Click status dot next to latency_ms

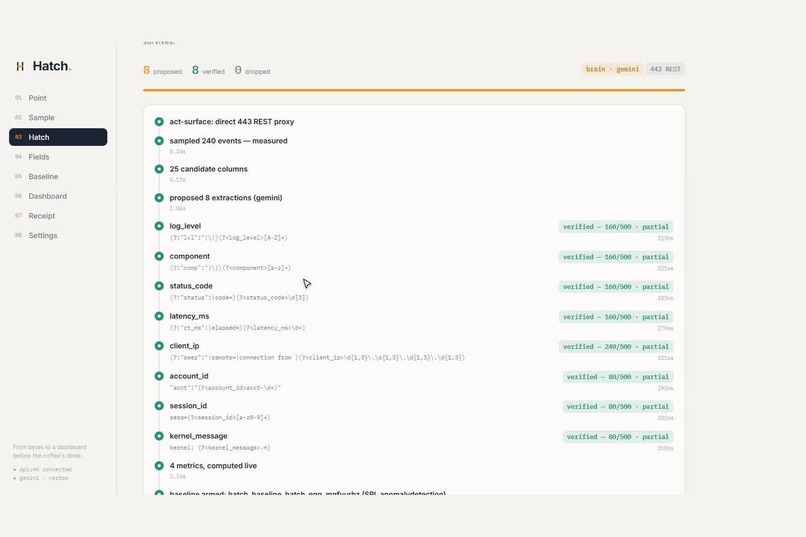(159, 316)
